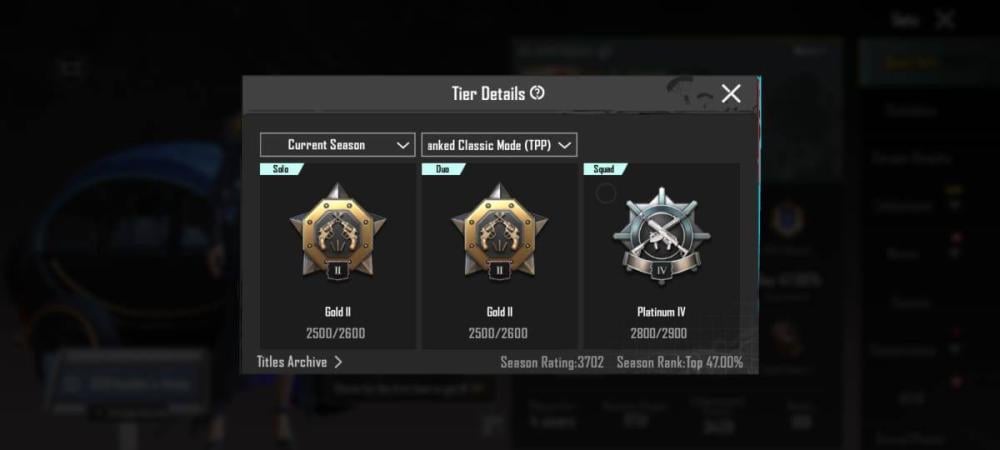Click the Solo 2500/2600 points progress
This screenshot has height=450, width=1000.
point(335,333)
